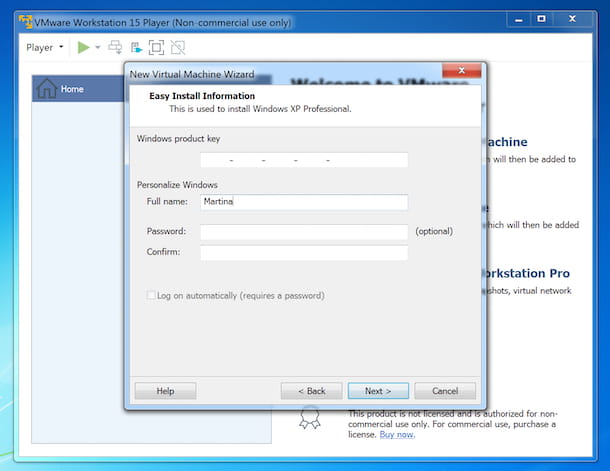
Task: Toggle Log on automatically checkbox
Action: pyautogui.click(x=151, y=295)
